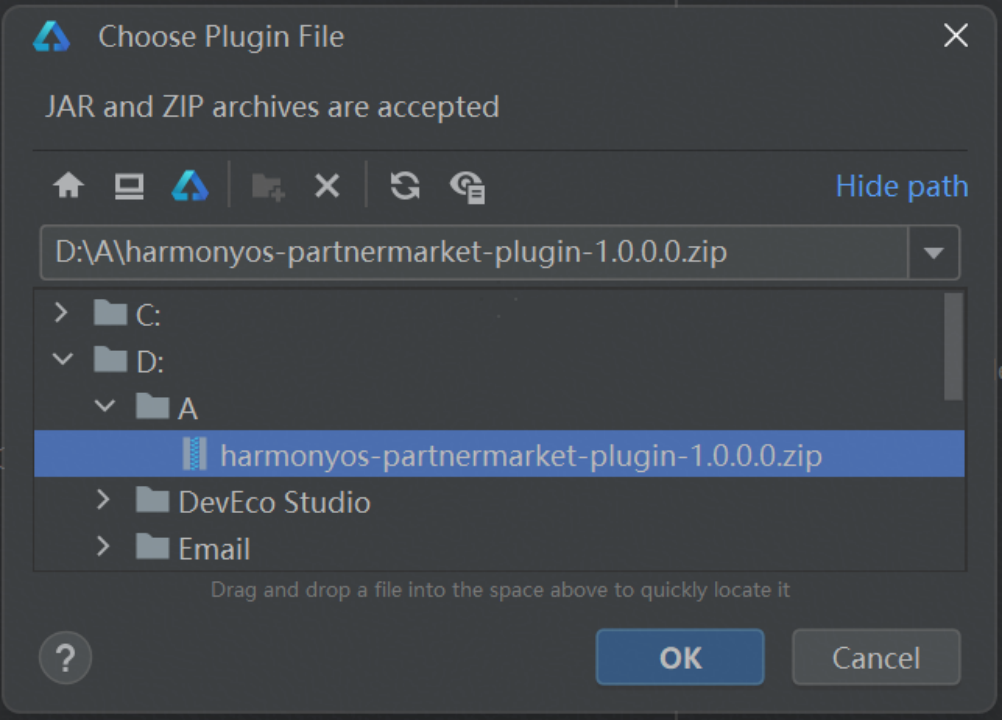Jump to the Desktop directory icon
The width and height of the screenshot is (1002, 720).
click(x=129, y=186)
